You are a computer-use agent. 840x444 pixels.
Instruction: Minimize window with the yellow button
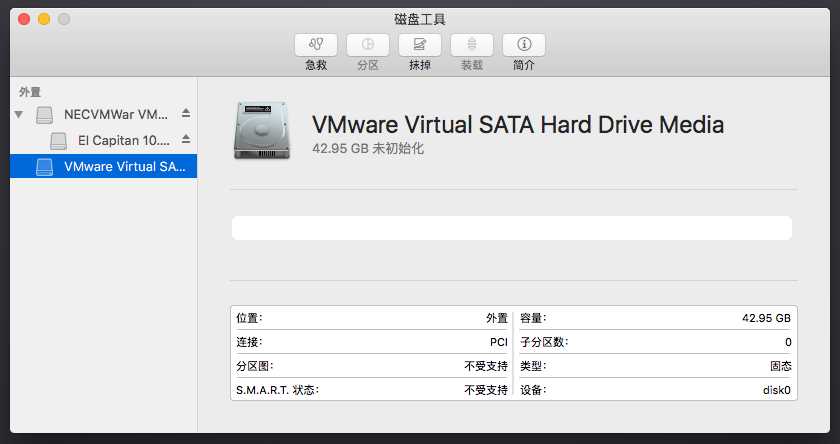44,20
